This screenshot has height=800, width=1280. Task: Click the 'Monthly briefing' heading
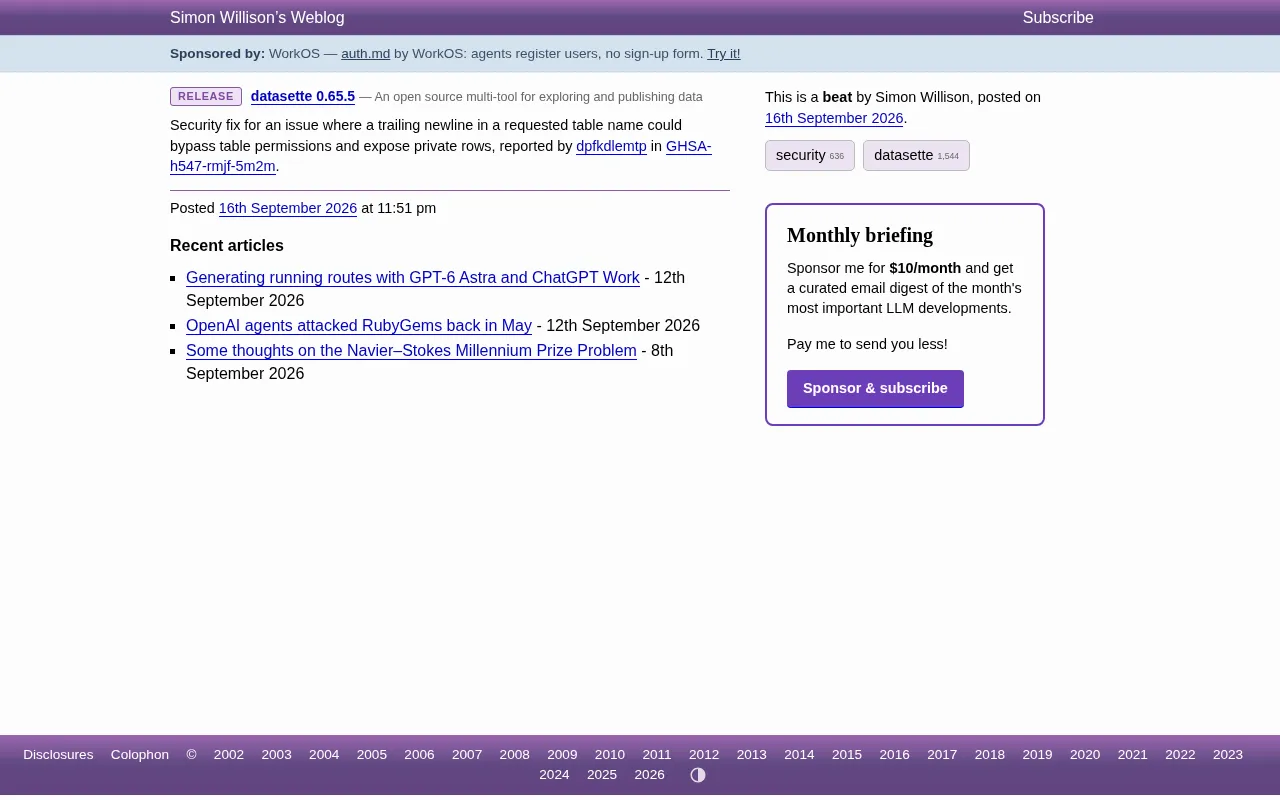[860, 235]
